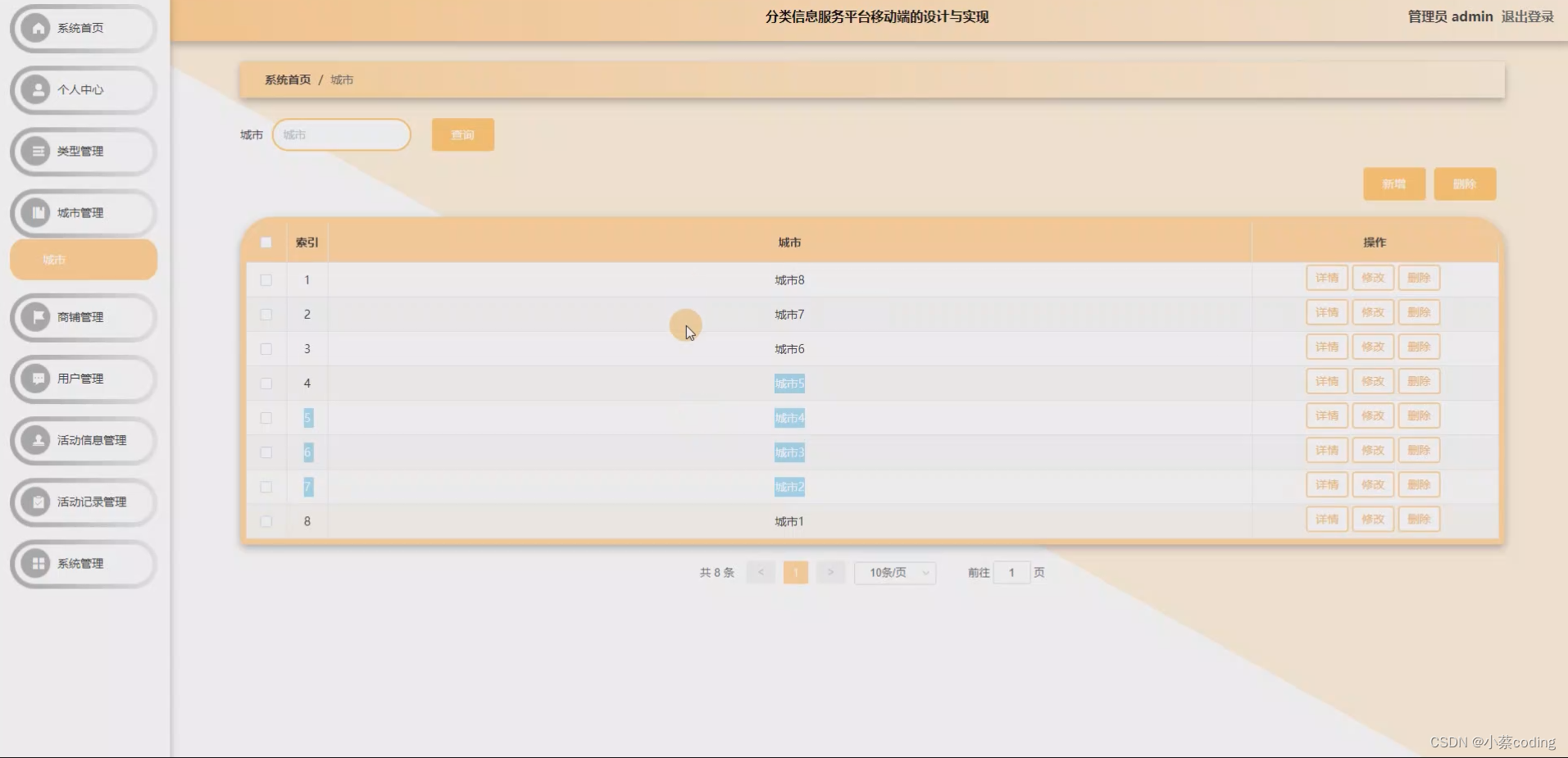The width and height of the screenshot is (1568, 758).
Task: Focus the 城市 search input field
Action: 341,134
